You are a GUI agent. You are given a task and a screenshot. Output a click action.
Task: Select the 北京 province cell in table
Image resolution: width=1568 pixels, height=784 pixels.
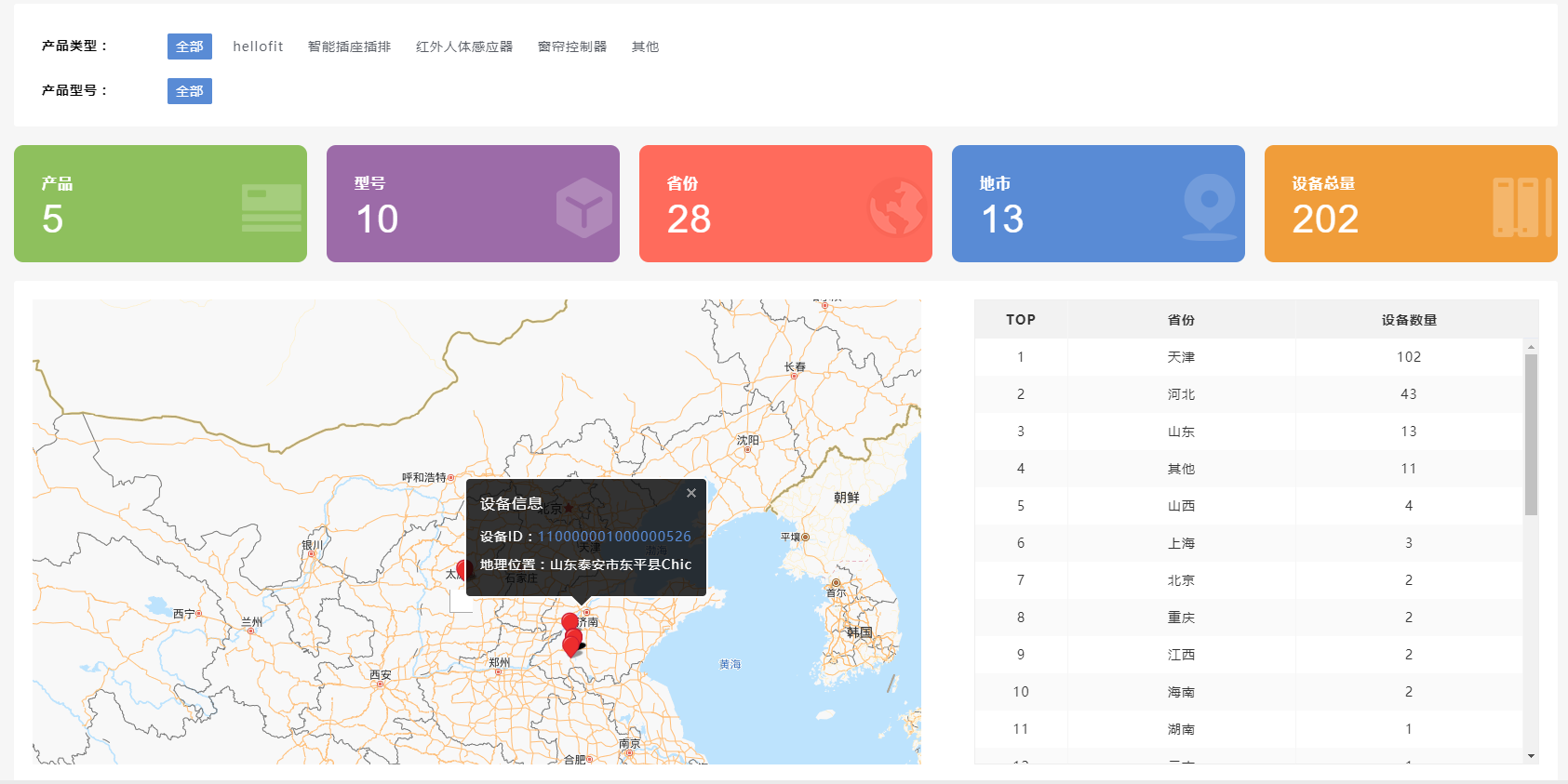click(1181, 580)
